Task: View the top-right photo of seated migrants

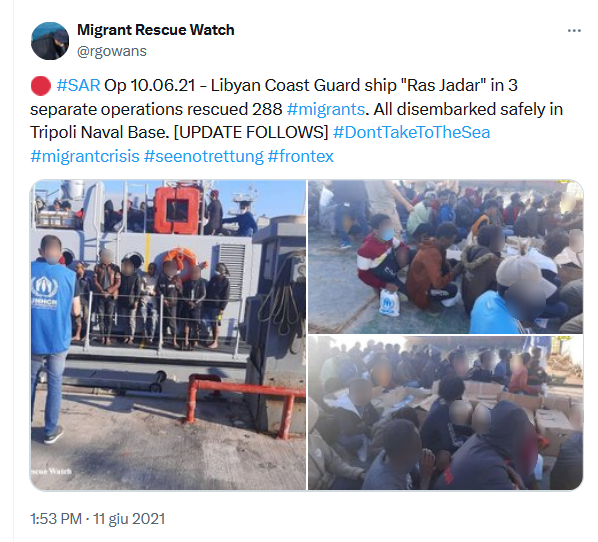Action: pos(445,257)
